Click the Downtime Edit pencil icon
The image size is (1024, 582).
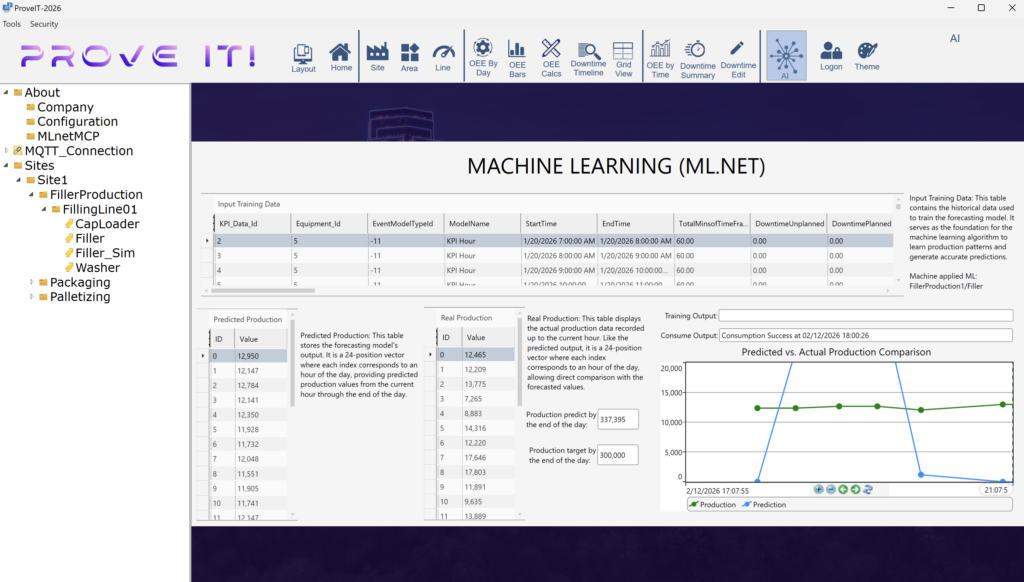point(738,56)
